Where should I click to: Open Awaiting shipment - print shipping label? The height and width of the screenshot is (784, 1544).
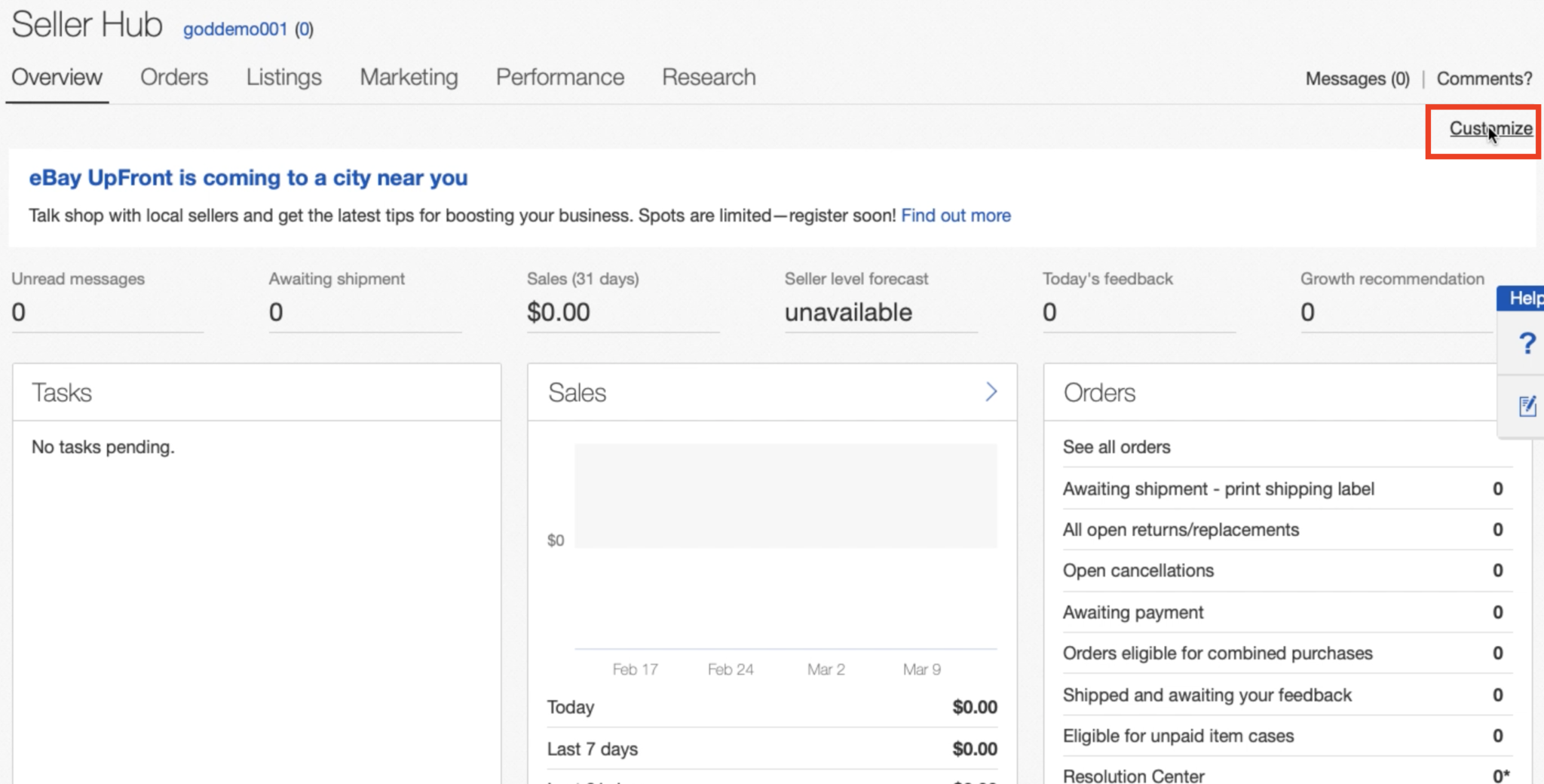(1218, 489)
